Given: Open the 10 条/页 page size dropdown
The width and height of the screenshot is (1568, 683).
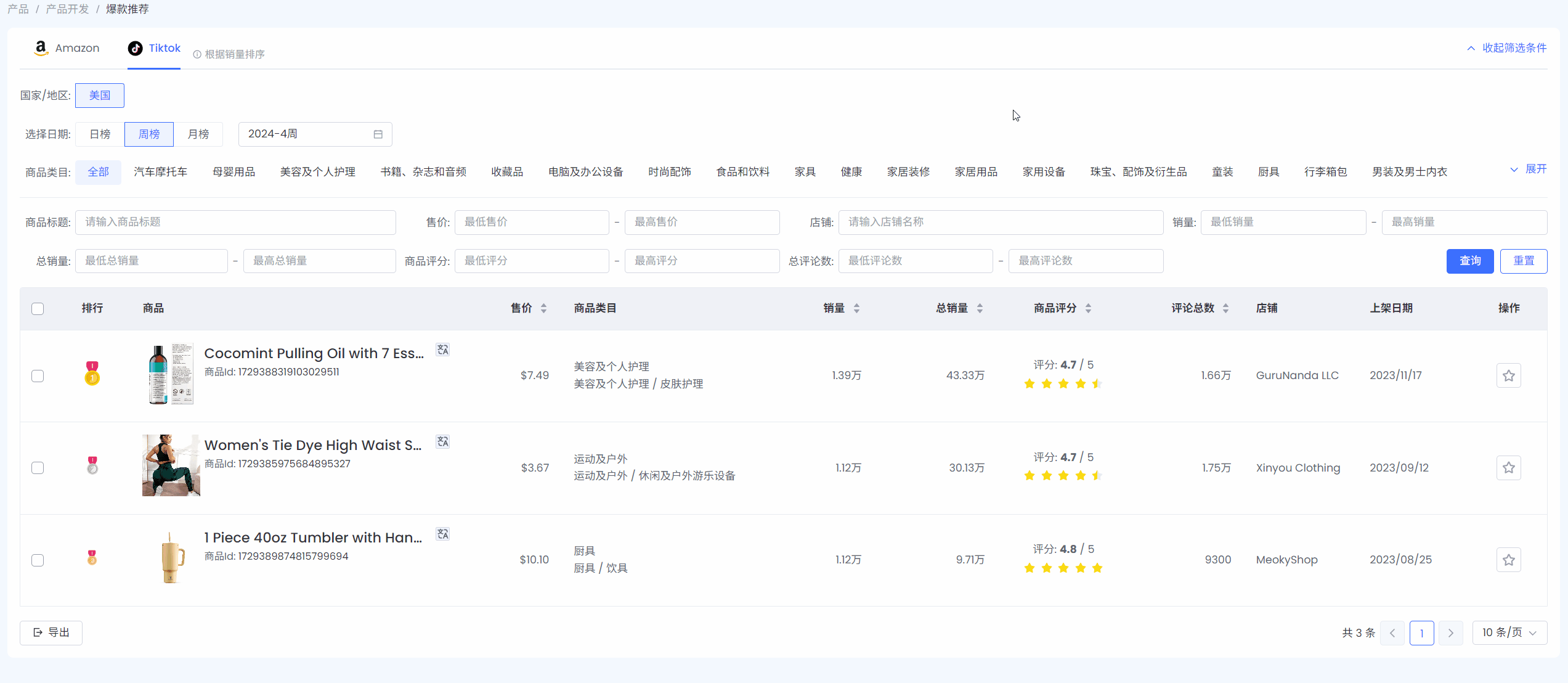Looking at the screenshot, I should tap(1509, 633).
